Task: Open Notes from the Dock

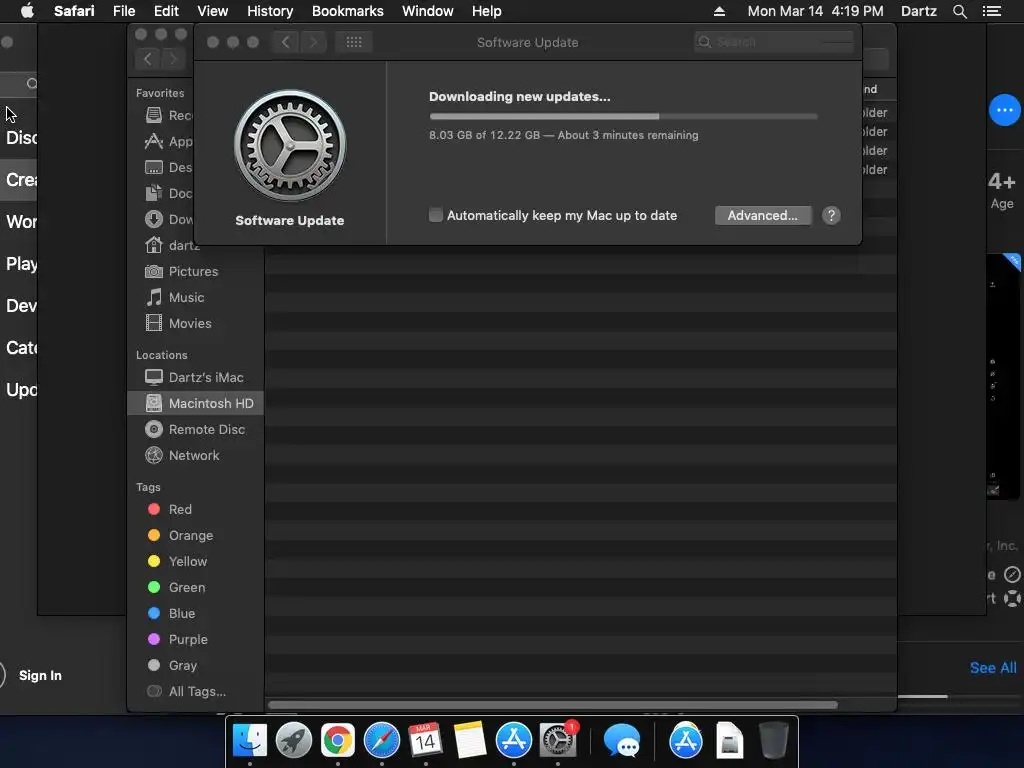Action: click(x=470, y=741)
